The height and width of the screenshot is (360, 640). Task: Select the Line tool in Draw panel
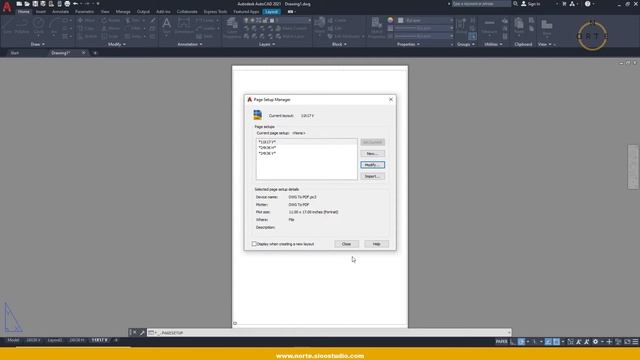pyautogui.click(x=8, y=25)
